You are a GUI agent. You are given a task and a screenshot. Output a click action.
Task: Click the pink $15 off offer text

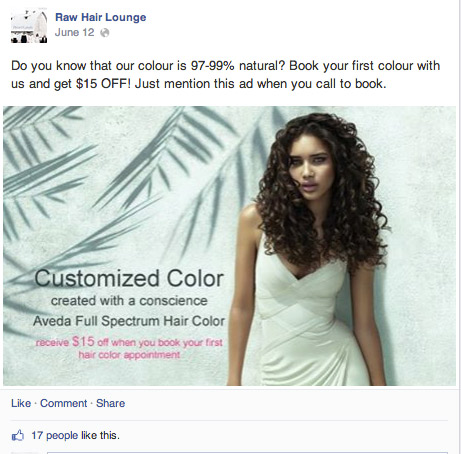pyautogui.click(x=129, y=342)
